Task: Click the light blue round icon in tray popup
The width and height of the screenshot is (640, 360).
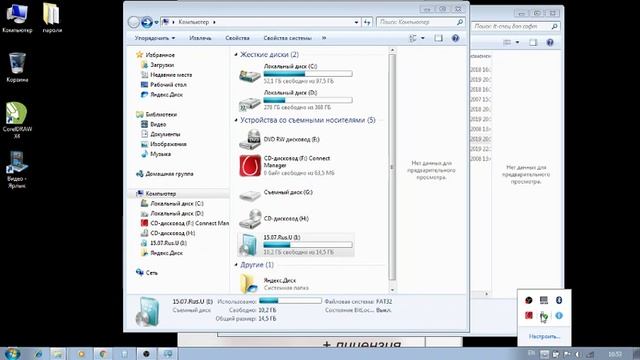Action: (x=559, y=316)
